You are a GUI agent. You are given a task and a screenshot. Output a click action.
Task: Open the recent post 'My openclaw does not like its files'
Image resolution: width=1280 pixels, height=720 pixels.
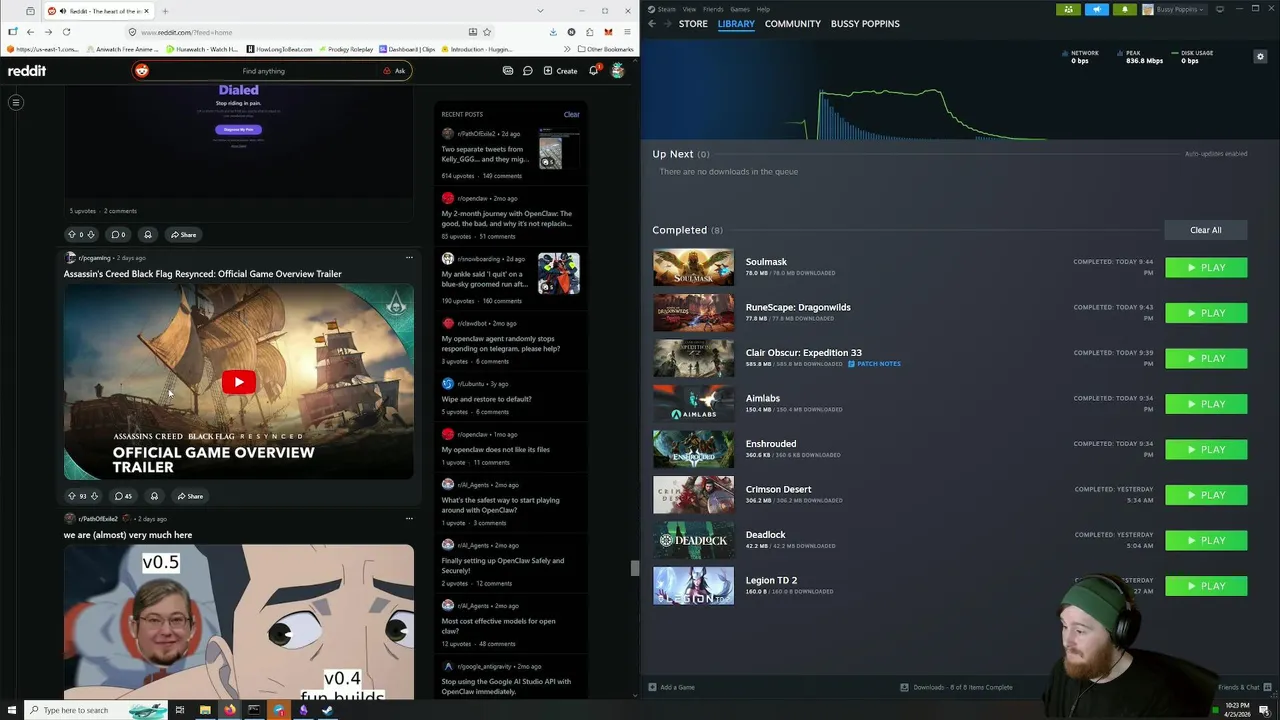(x=496, y=449)
